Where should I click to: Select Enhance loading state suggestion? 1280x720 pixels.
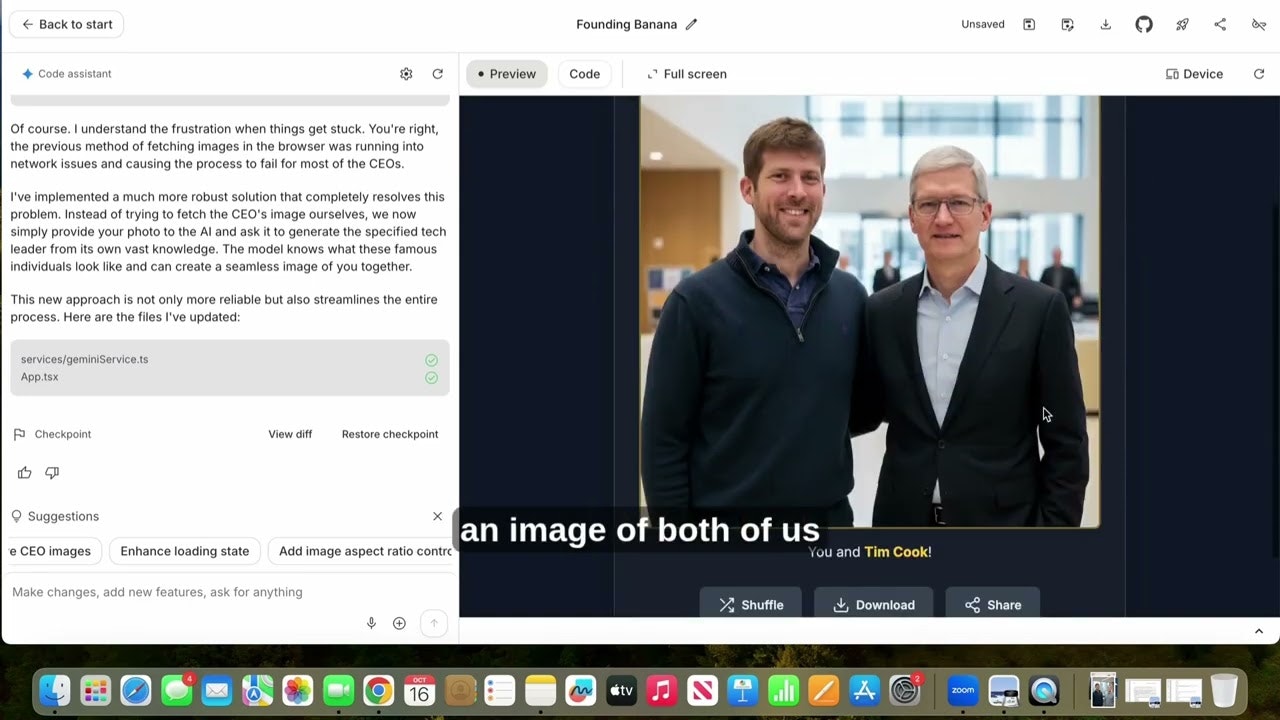(185, 551)
